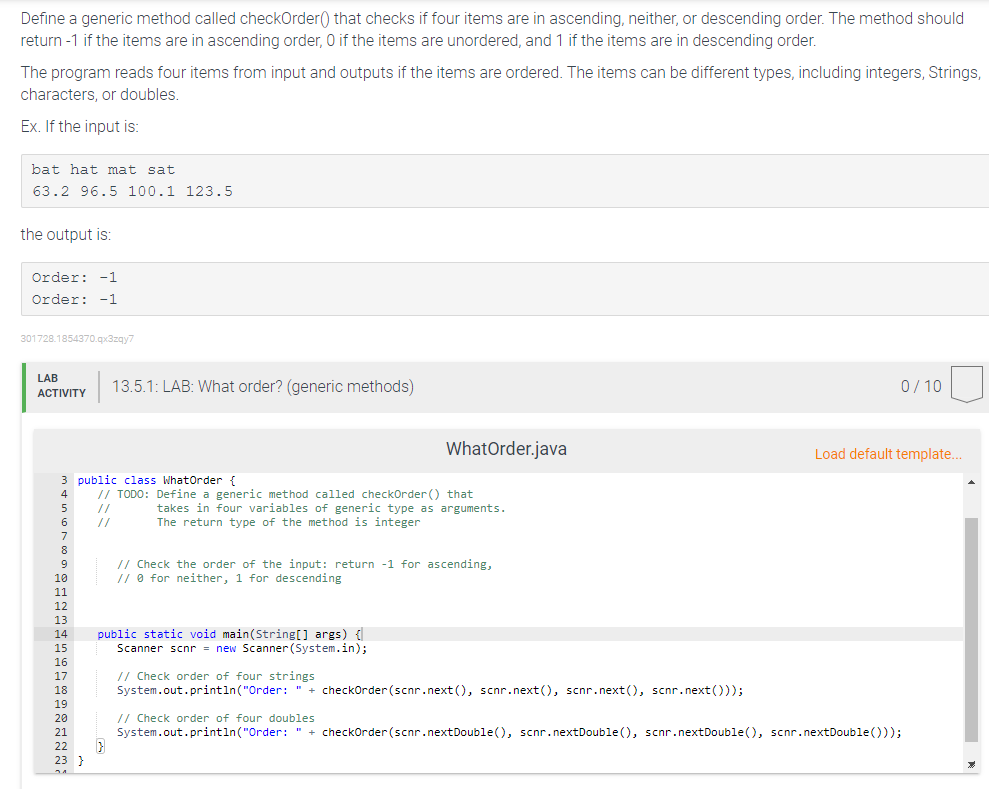Click the Order: -1 example output box
This screenshot has height=789, width=989.
(75, 277)
